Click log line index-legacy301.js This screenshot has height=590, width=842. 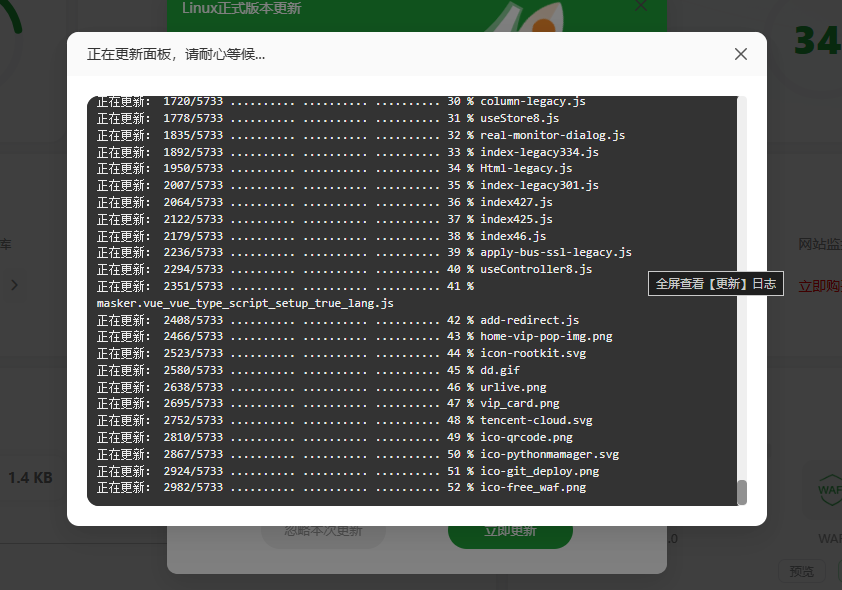(x=347, y=185)
